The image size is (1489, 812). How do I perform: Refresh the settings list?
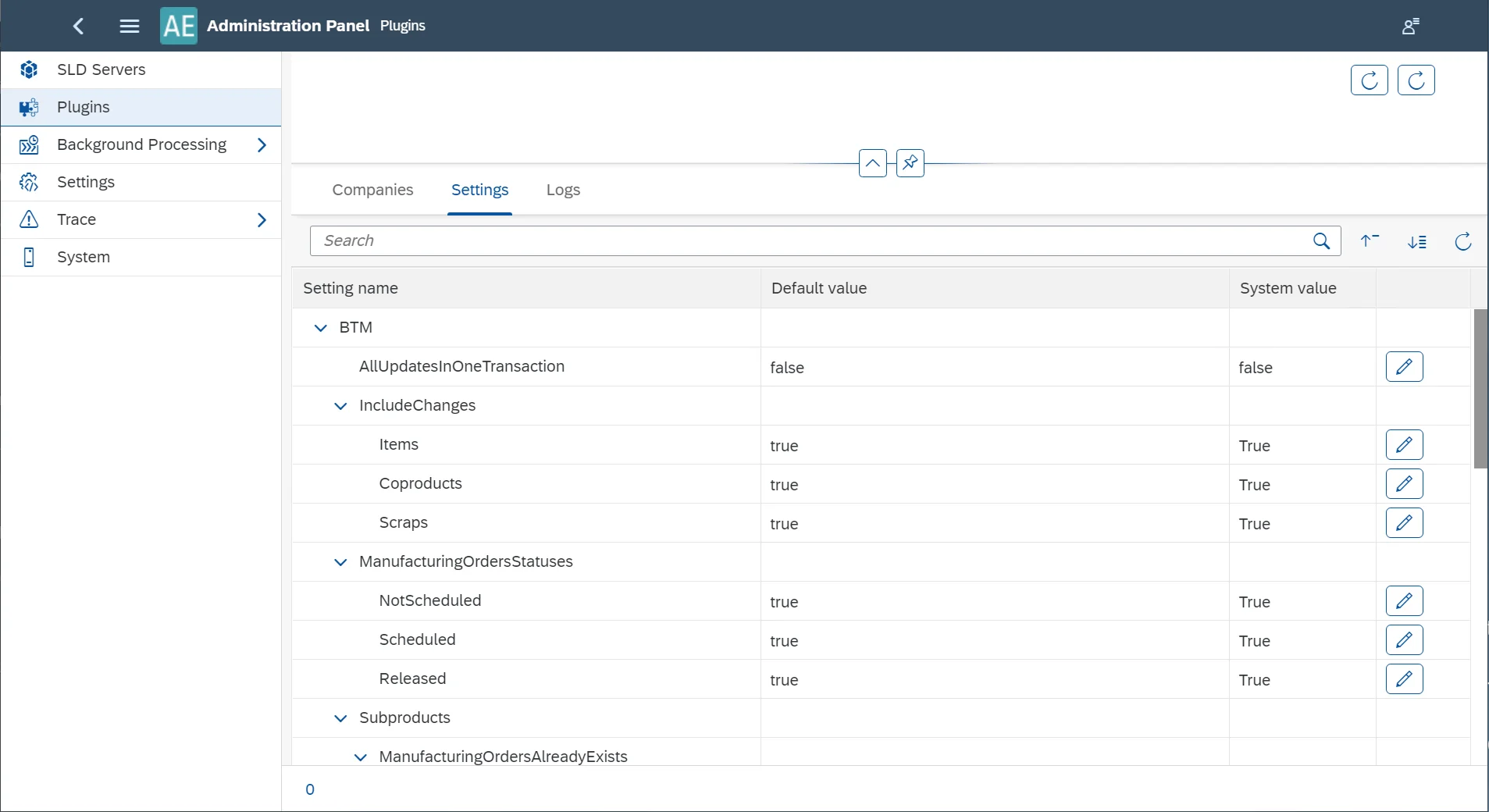tap(1462, 243)
